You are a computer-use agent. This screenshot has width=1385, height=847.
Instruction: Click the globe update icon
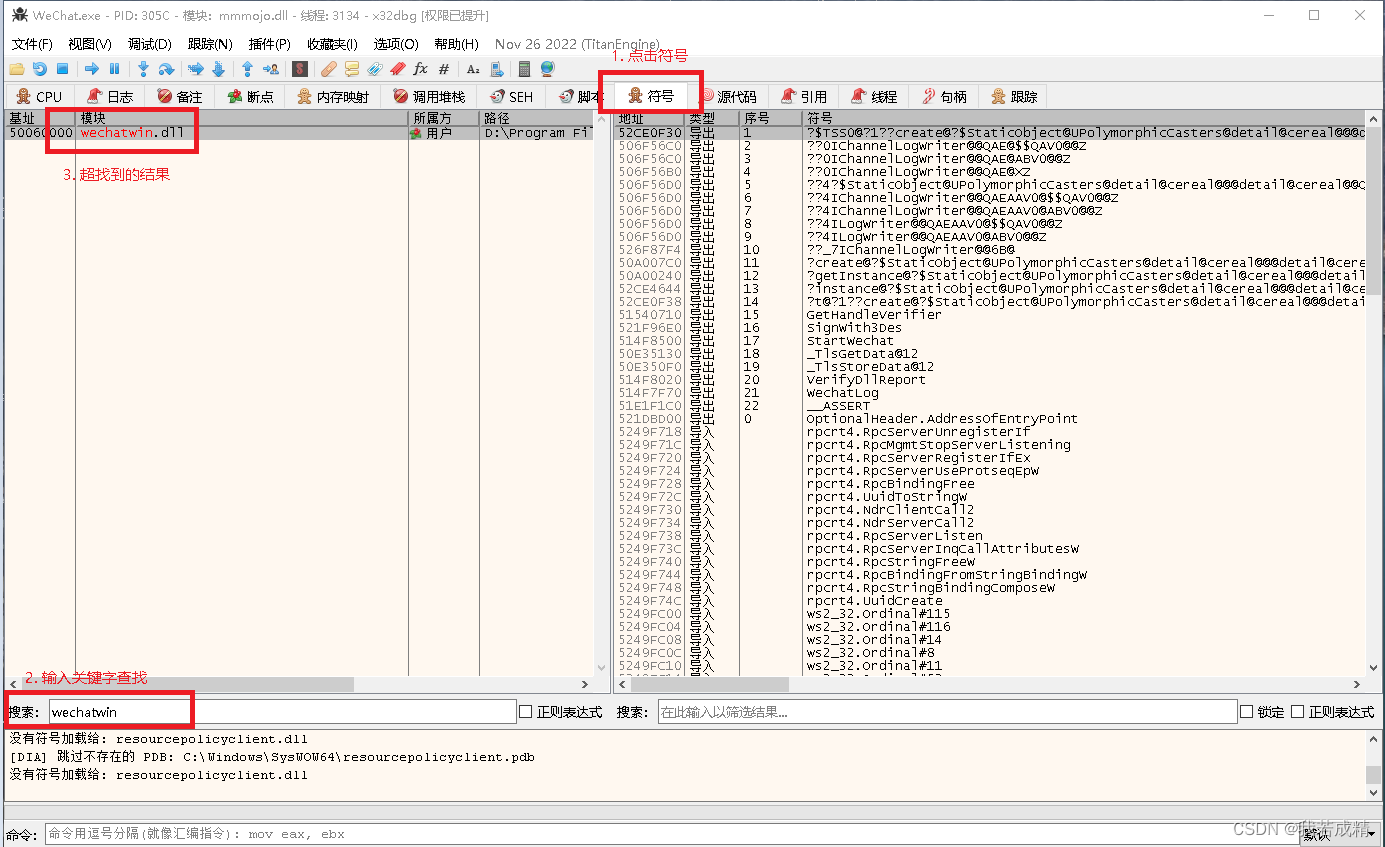pyautogui.click(x=547, y=69)
